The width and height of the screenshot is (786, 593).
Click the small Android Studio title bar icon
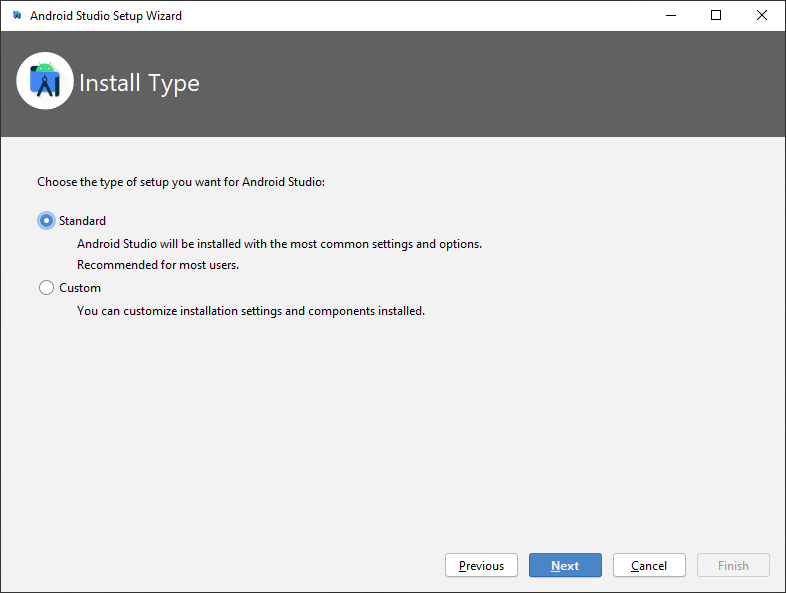pyautogui.click(x=17, y=15)
